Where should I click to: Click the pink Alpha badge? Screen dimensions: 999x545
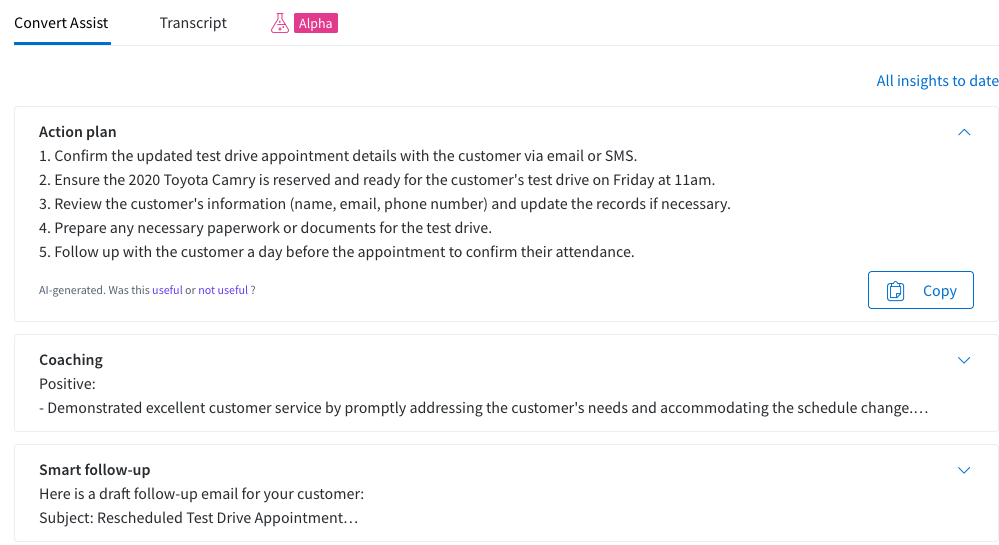(315, 24)
